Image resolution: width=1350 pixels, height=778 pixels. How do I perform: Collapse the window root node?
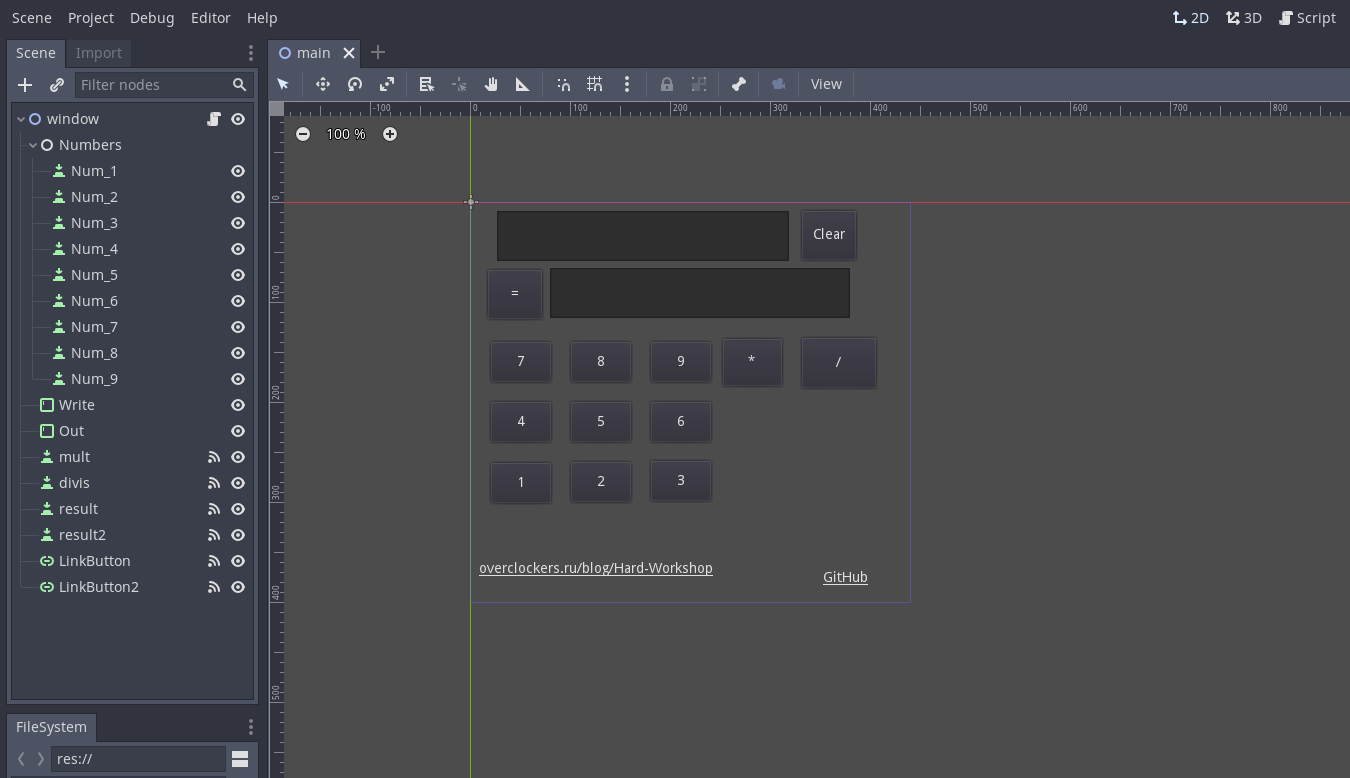point(21,119)
